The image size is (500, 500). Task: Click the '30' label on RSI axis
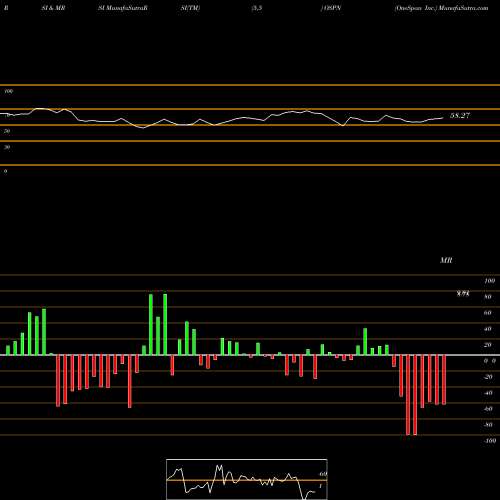(7, 147)
